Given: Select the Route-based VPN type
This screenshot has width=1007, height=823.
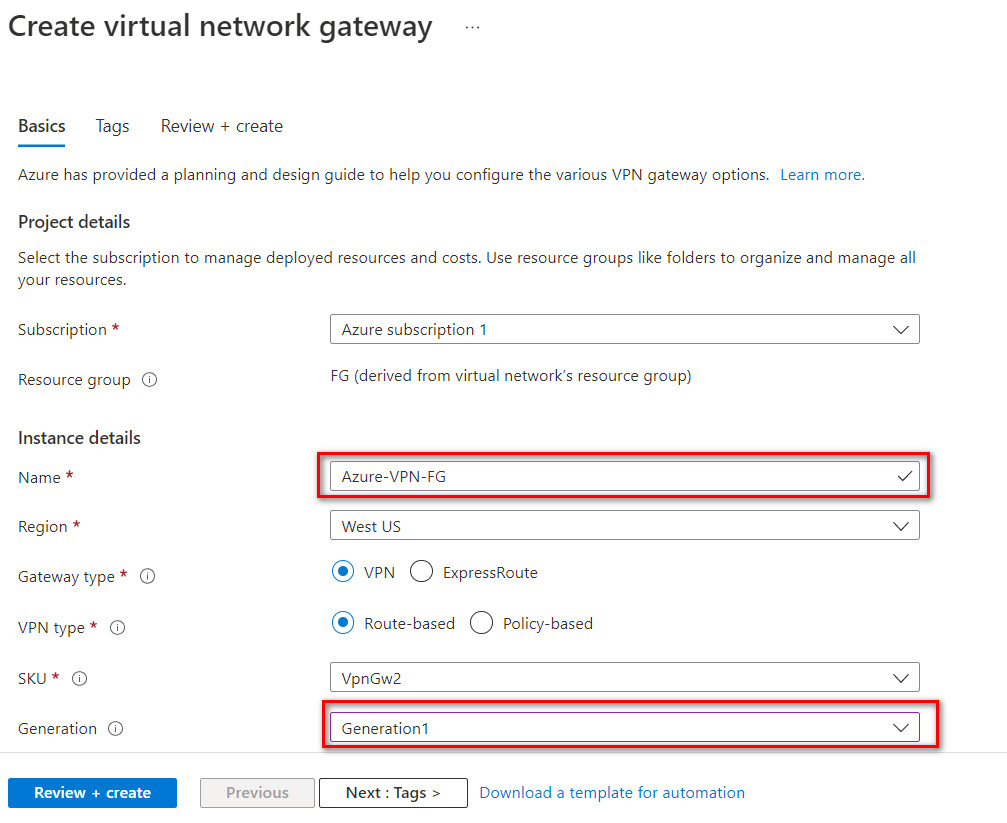Looking at the screenshot, I should tap(343, 622).
